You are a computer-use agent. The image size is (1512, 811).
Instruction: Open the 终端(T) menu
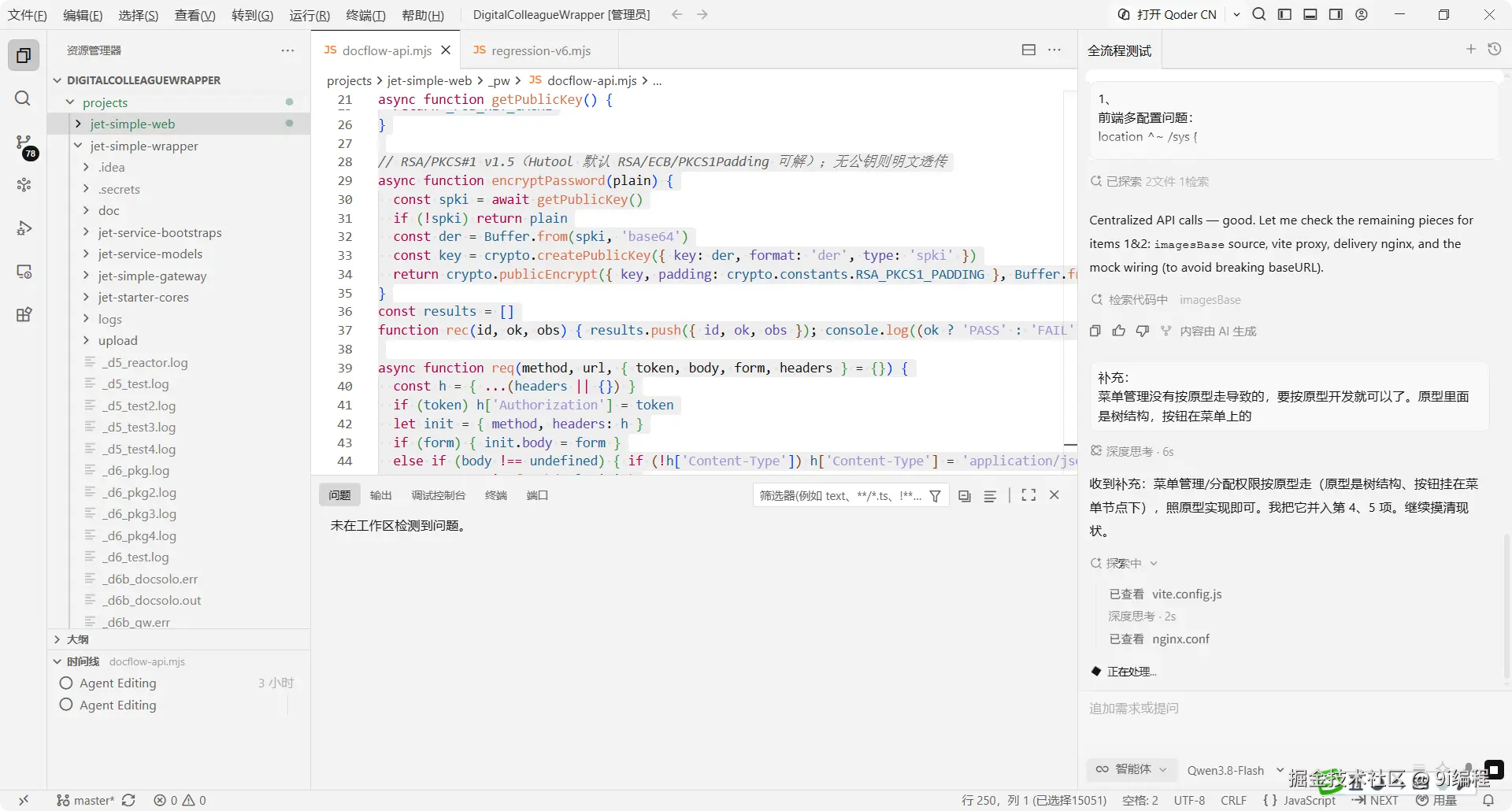coord(365,15)
